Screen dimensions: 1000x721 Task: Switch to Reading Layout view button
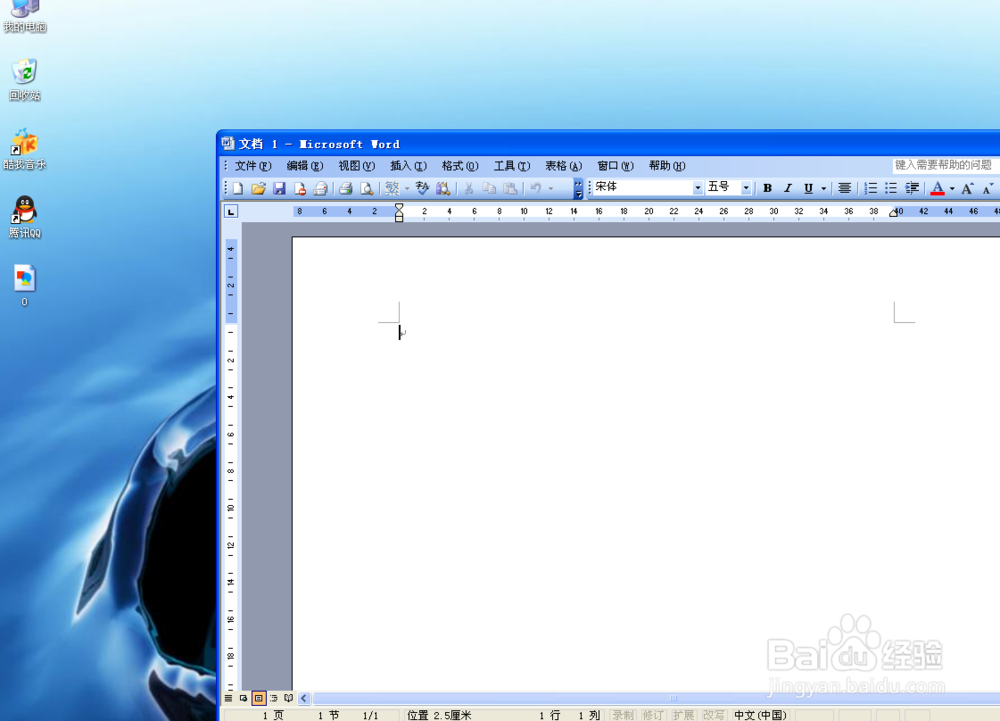(x=288, y=698)
